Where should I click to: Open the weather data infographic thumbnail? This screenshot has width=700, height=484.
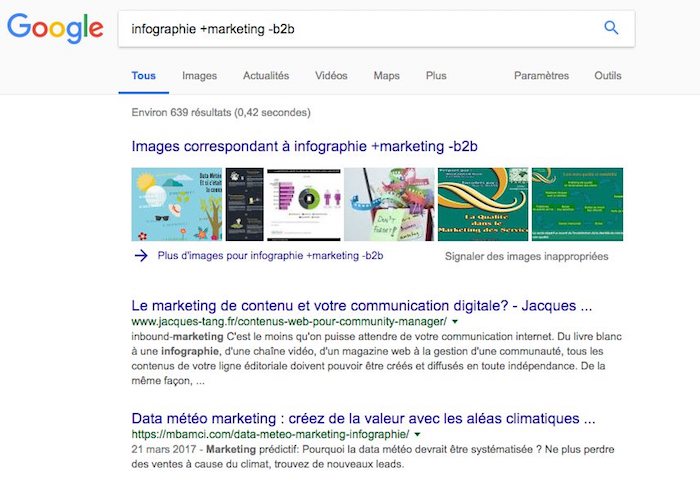pyautogui.click(x=177, y=204)
